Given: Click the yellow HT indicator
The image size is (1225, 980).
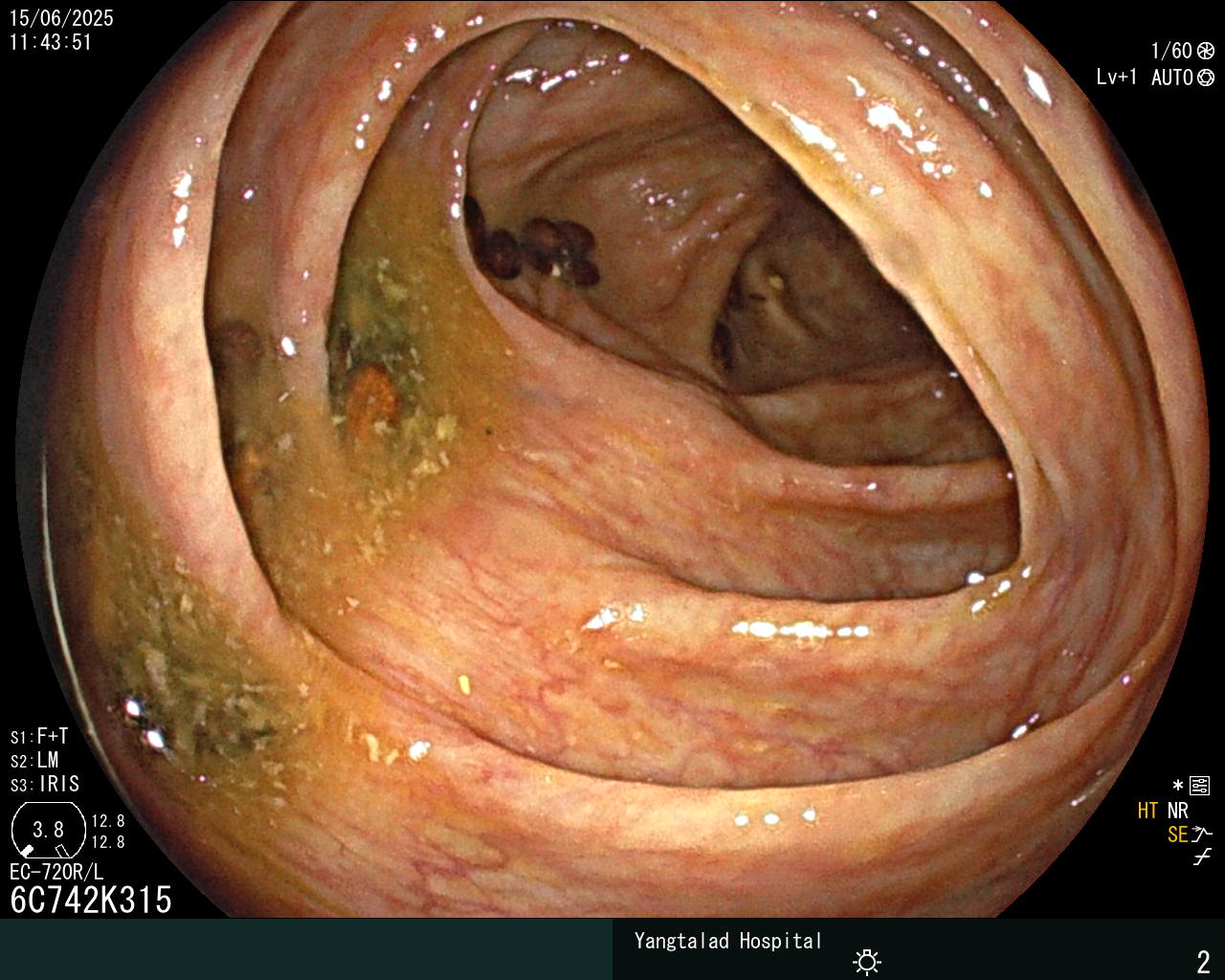Looking at the screenshot, I should click(x=1147, y=811).
